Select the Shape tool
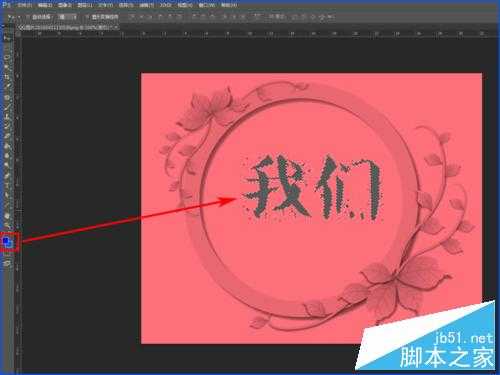The height and width of the screenshot is (375, 500). tap(7, 204)
